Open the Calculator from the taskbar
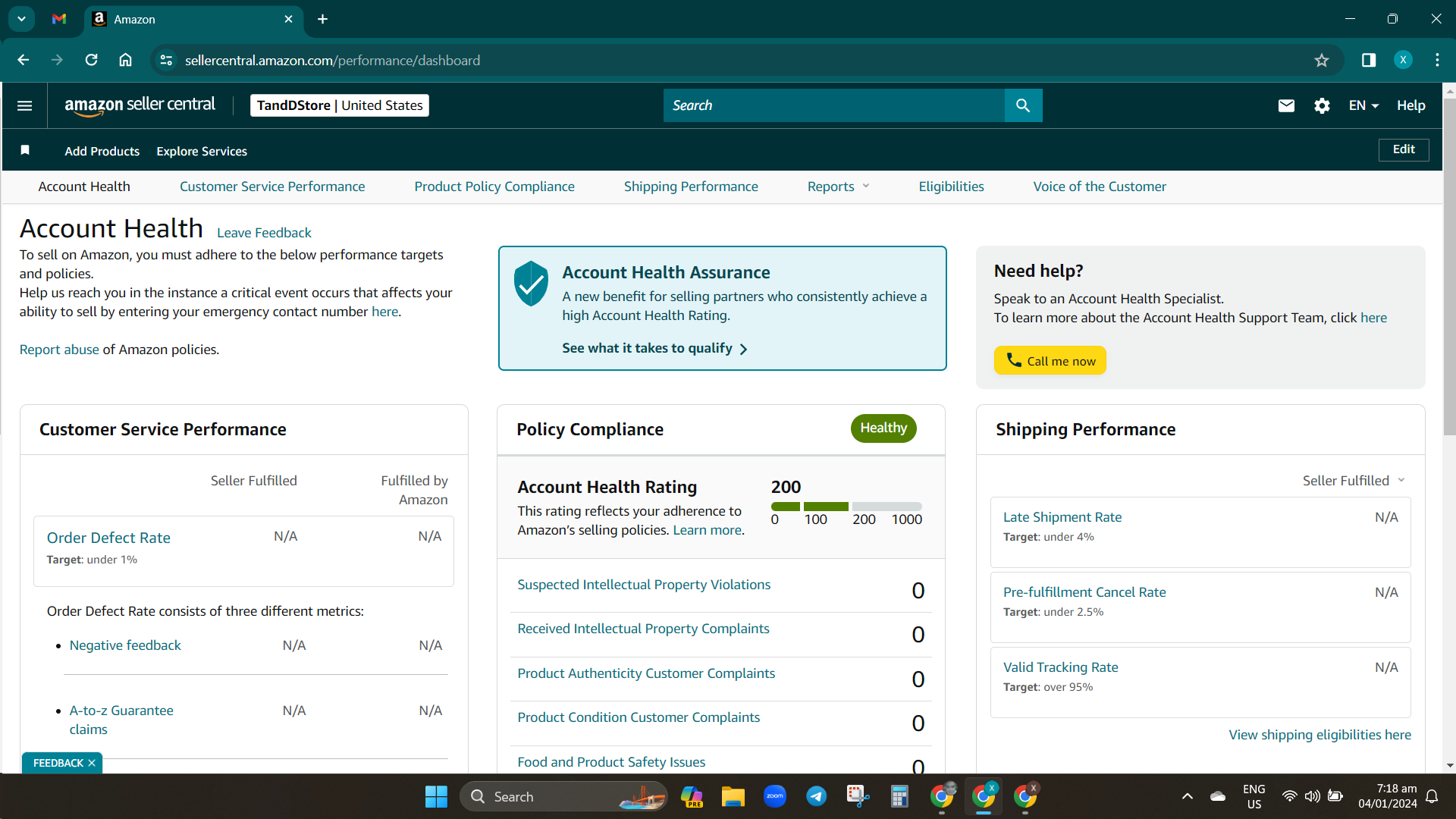This screenshot has width=1456, height=819. coord(899,796)
